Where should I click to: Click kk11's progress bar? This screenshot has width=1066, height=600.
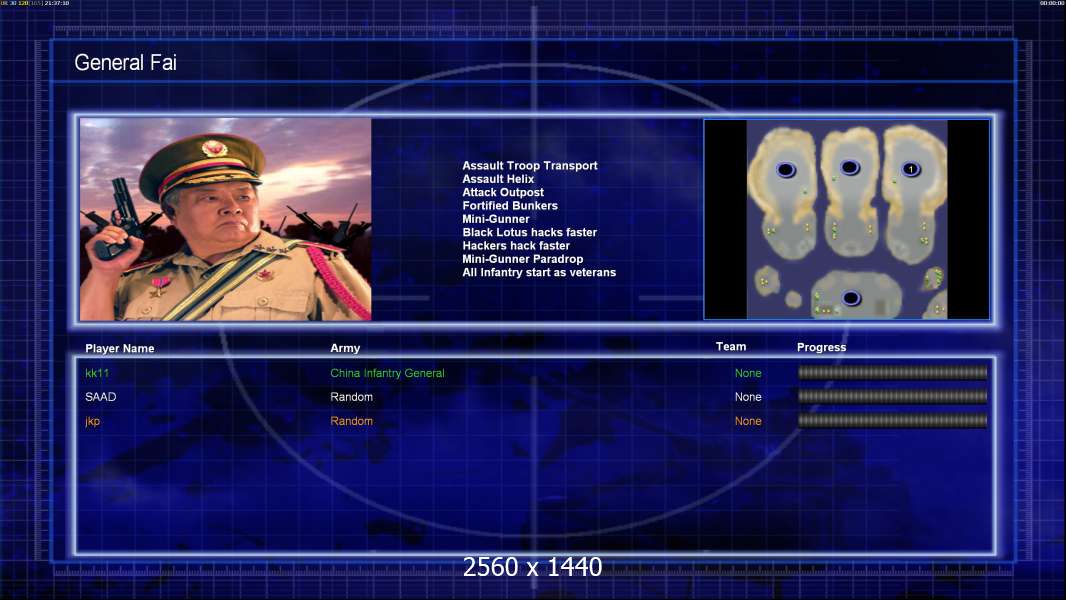click(893, 372)
